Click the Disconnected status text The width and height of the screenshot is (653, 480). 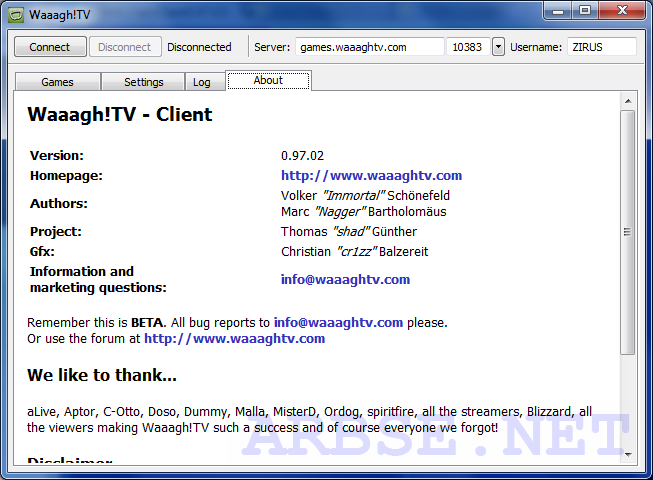coord(199,47)
